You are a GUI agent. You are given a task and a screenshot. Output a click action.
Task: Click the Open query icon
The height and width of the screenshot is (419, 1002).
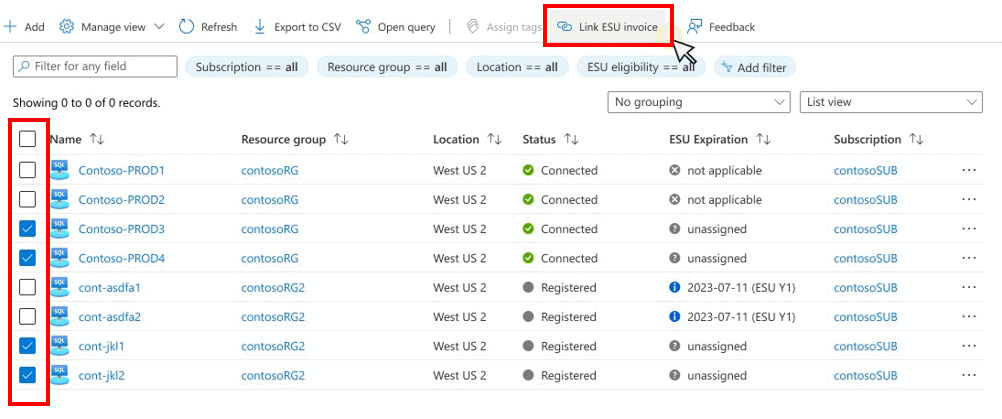[x=363, y=27]
